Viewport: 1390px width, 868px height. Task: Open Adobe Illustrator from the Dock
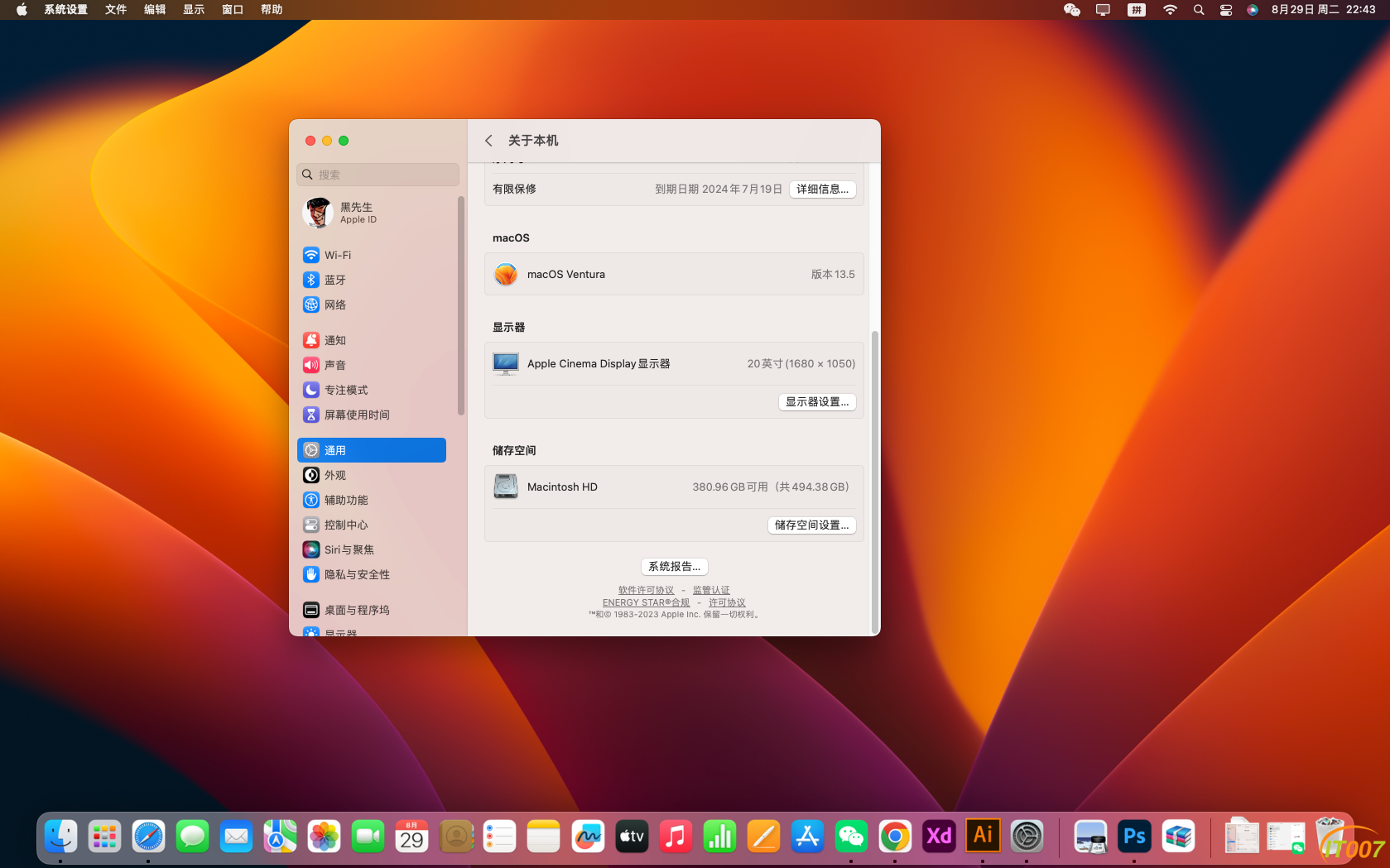pos(983,837)
